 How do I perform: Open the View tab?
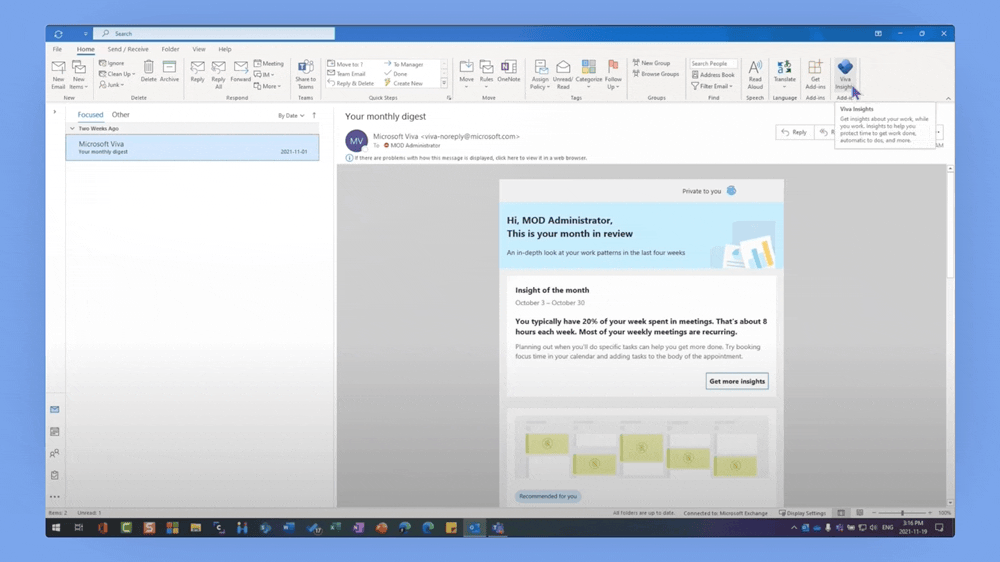coord(199,49)
